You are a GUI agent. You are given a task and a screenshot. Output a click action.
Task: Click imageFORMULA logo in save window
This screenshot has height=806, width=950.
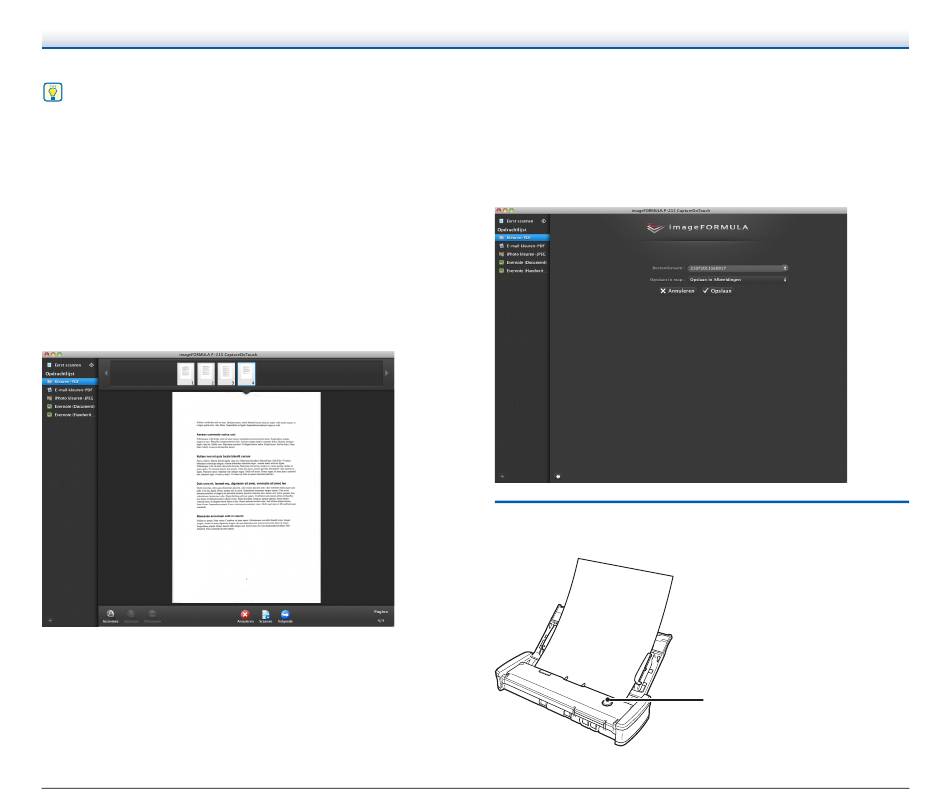(697, 228)
